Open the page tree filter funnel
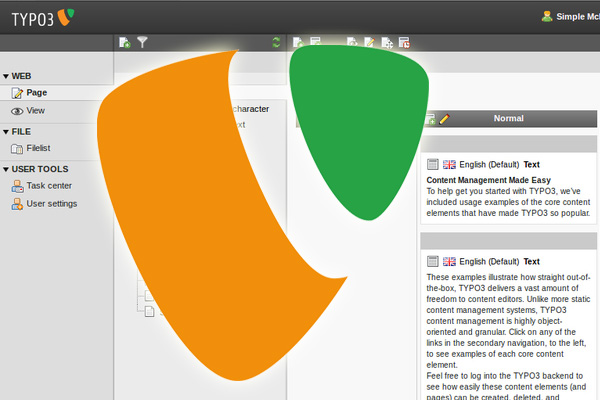The width and height of the screenshot is (600, 400). click(x=142, y=42)
